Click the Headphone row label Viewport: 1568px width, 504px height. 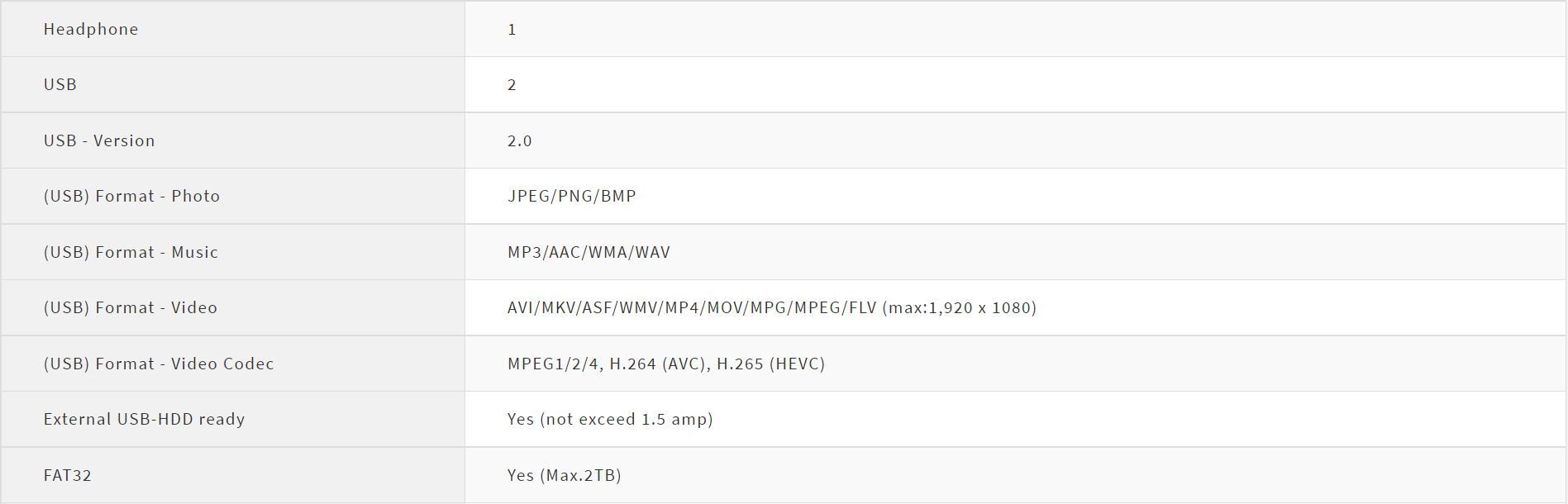91,29
